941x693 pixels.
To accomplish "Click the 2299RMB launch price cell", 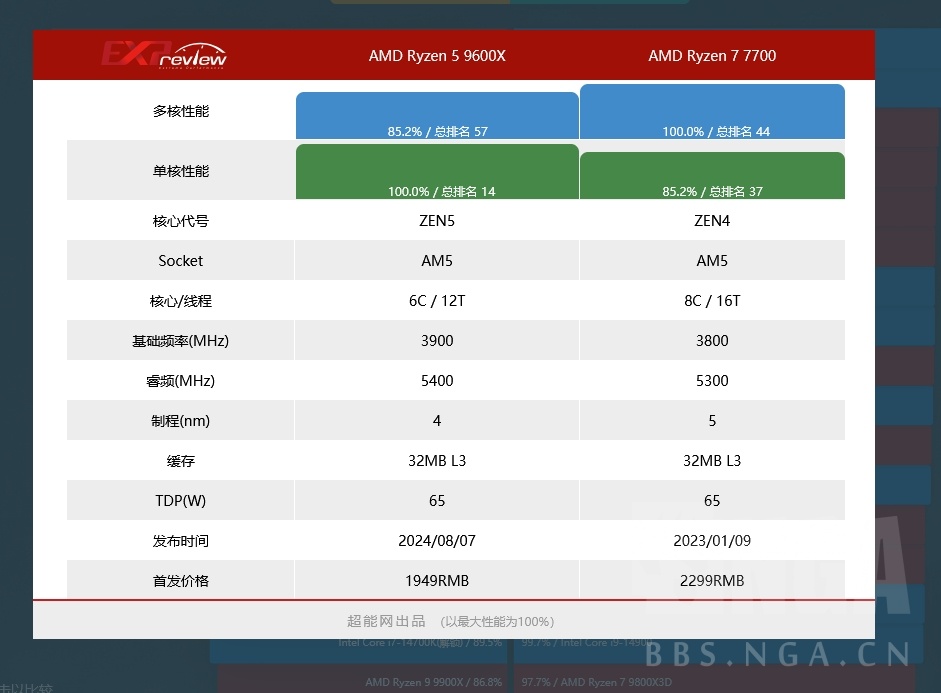I will (x=712, y=580).
